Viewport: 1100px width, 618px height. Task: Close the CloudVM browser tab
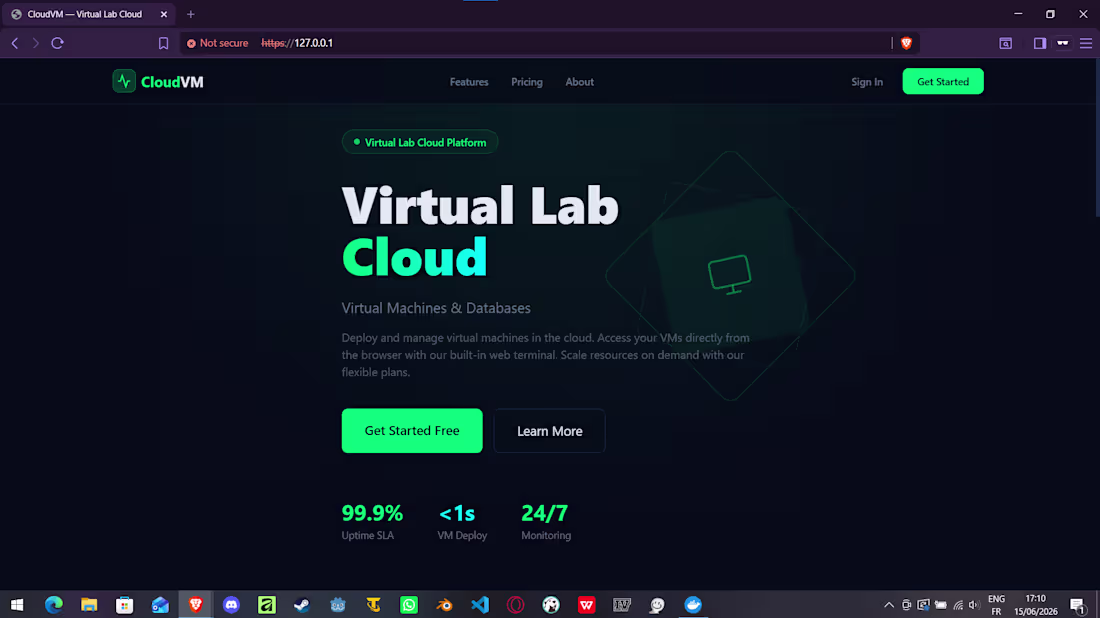tap(163, 14)
